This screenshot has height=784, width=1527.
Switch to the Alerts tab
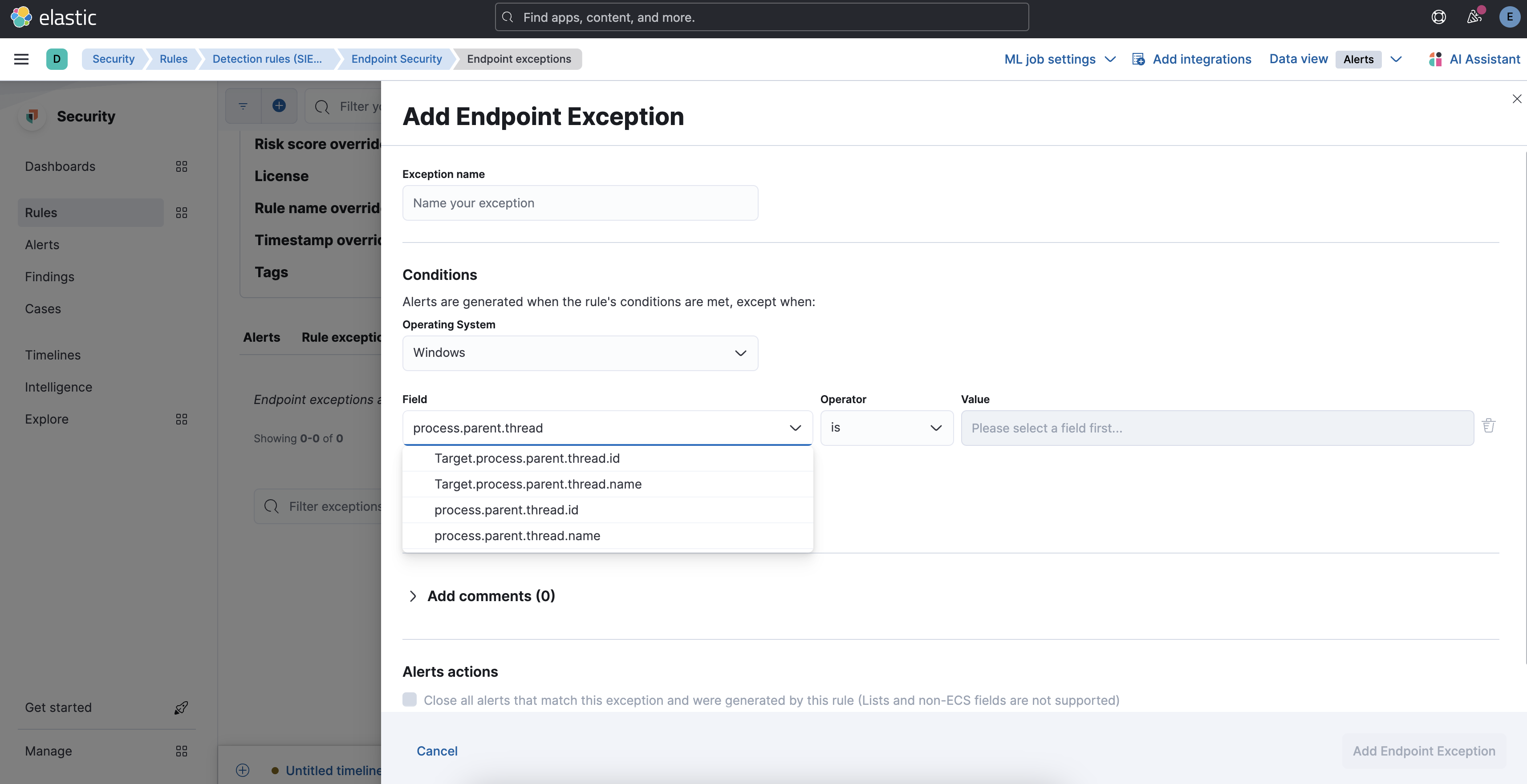[x=261, y=336]
